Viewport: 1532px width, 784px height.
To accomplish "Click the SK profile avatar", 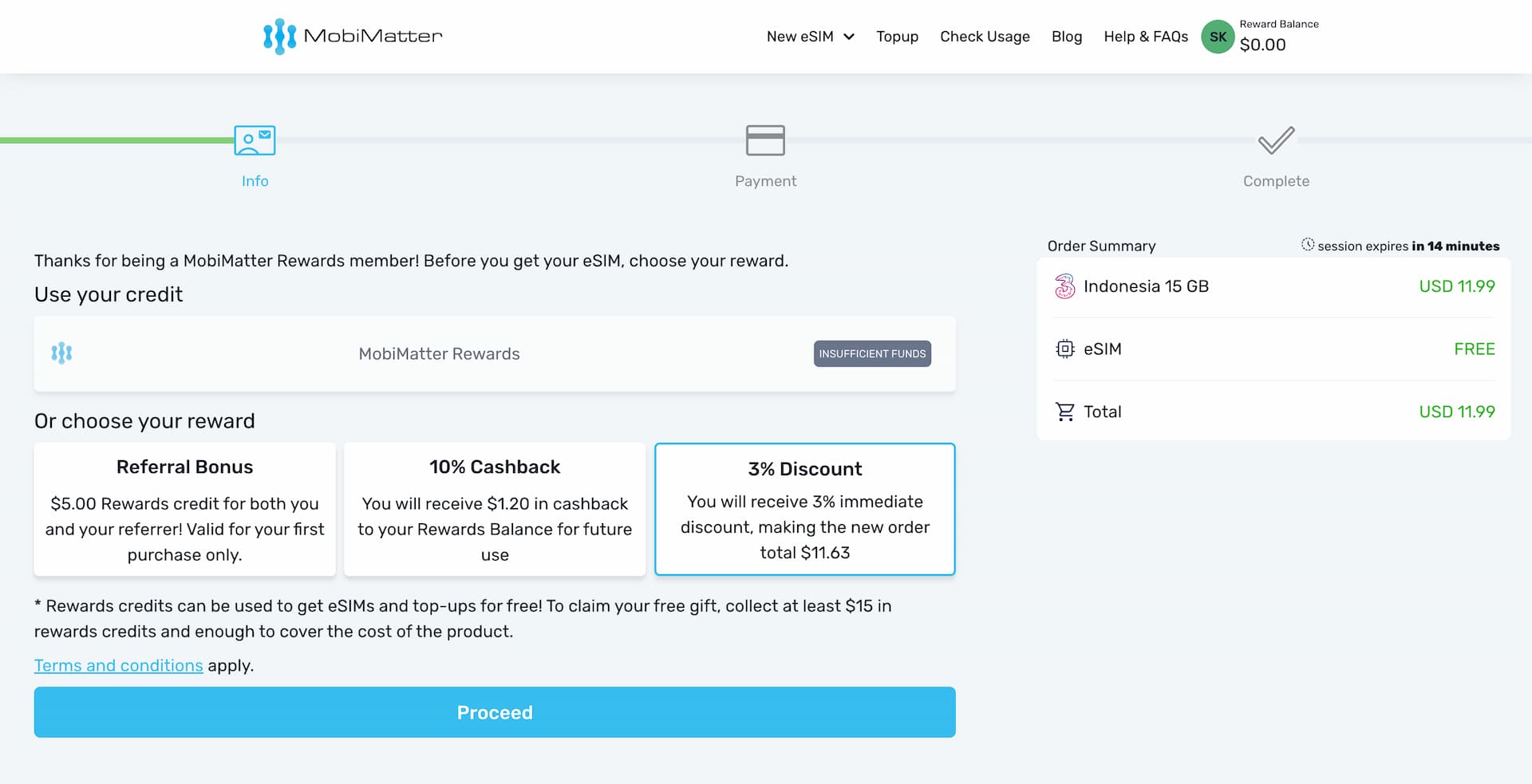I will pos(1218,37).
